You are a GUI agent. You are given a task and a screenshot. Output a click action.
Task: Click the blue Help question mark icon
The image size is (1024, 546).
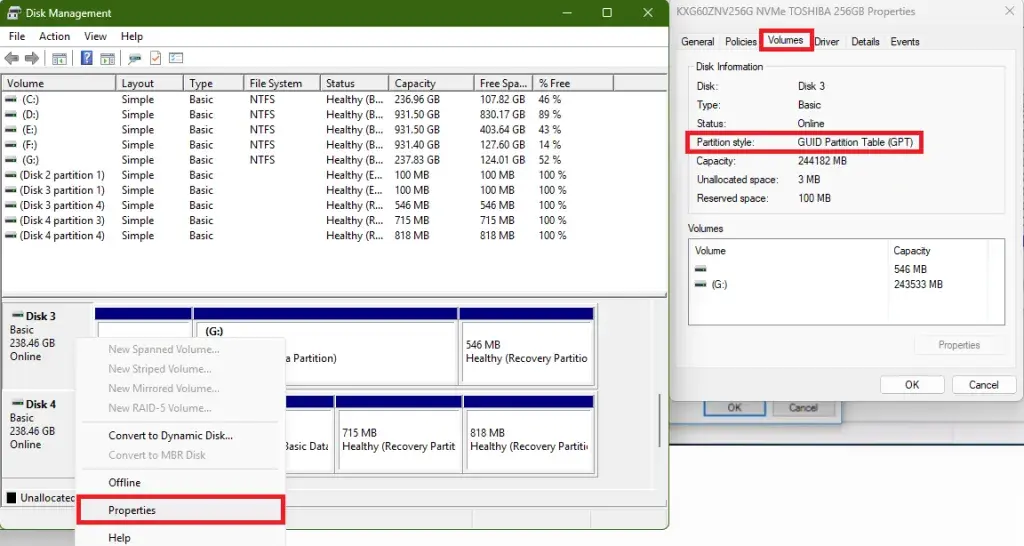tap(87, 58)
